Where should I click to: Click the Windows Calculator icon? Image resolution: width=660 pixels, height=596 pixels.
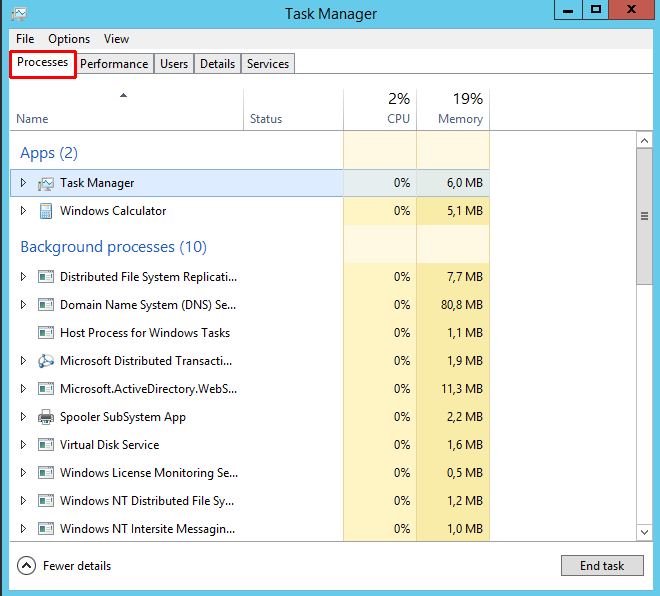pos(46,211)
